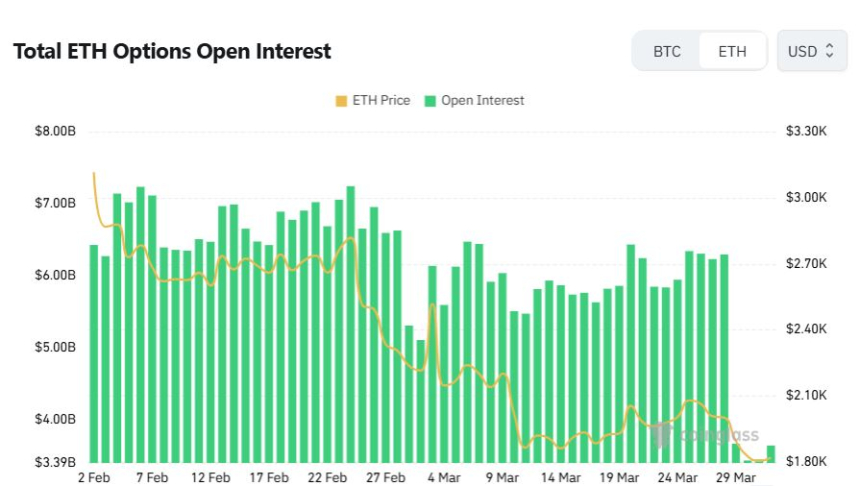This screenshot has height=486, width=860.
Task: Click the Total ETH Options Open Interest title
Action: [x=172, y=52]
